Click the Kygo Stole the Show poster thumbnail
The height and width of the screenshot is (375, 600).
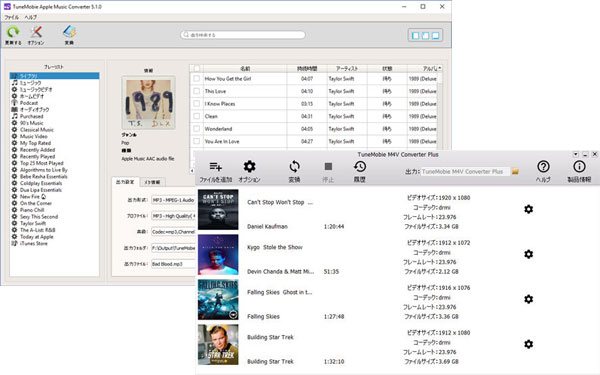[x=218, y=254]
